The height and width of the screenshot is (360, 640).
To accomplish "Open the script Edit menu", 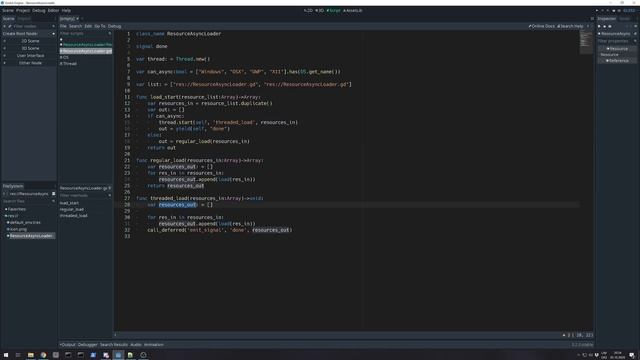I will tap(88, 26).
